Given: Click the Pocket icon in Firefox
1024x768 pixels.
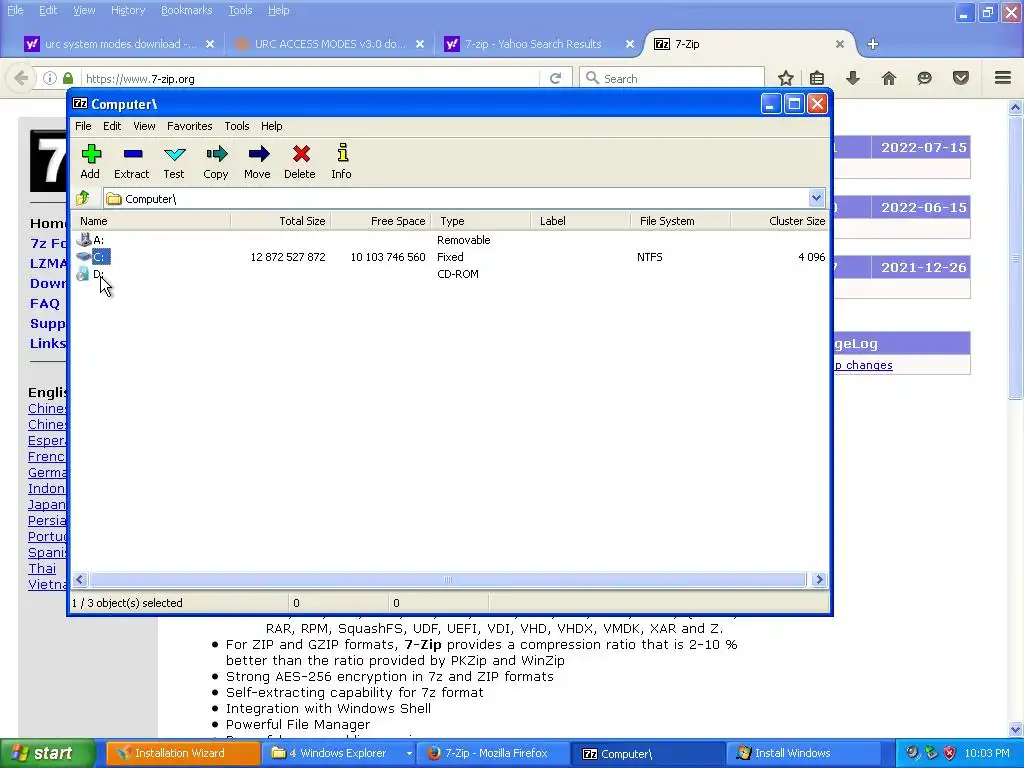Looking at the screenshot, I should coord(961,78).
